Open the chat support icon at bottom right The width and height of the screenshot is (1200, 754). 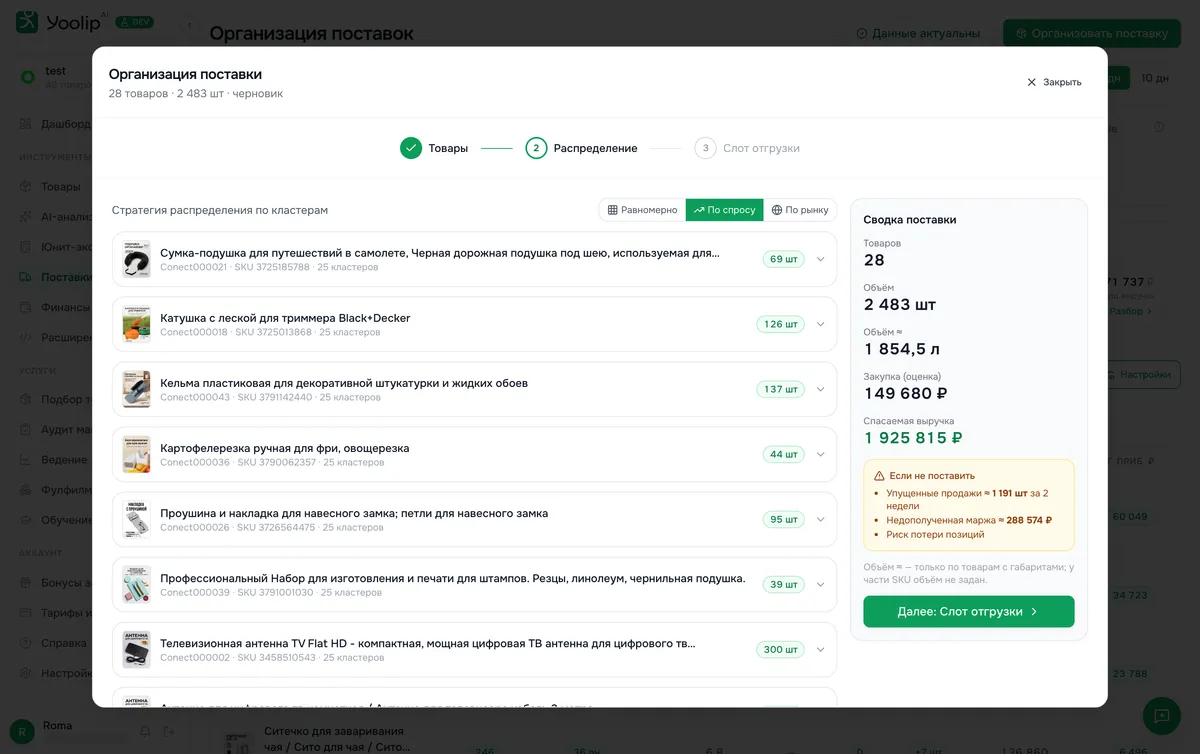click(1161, 716)
